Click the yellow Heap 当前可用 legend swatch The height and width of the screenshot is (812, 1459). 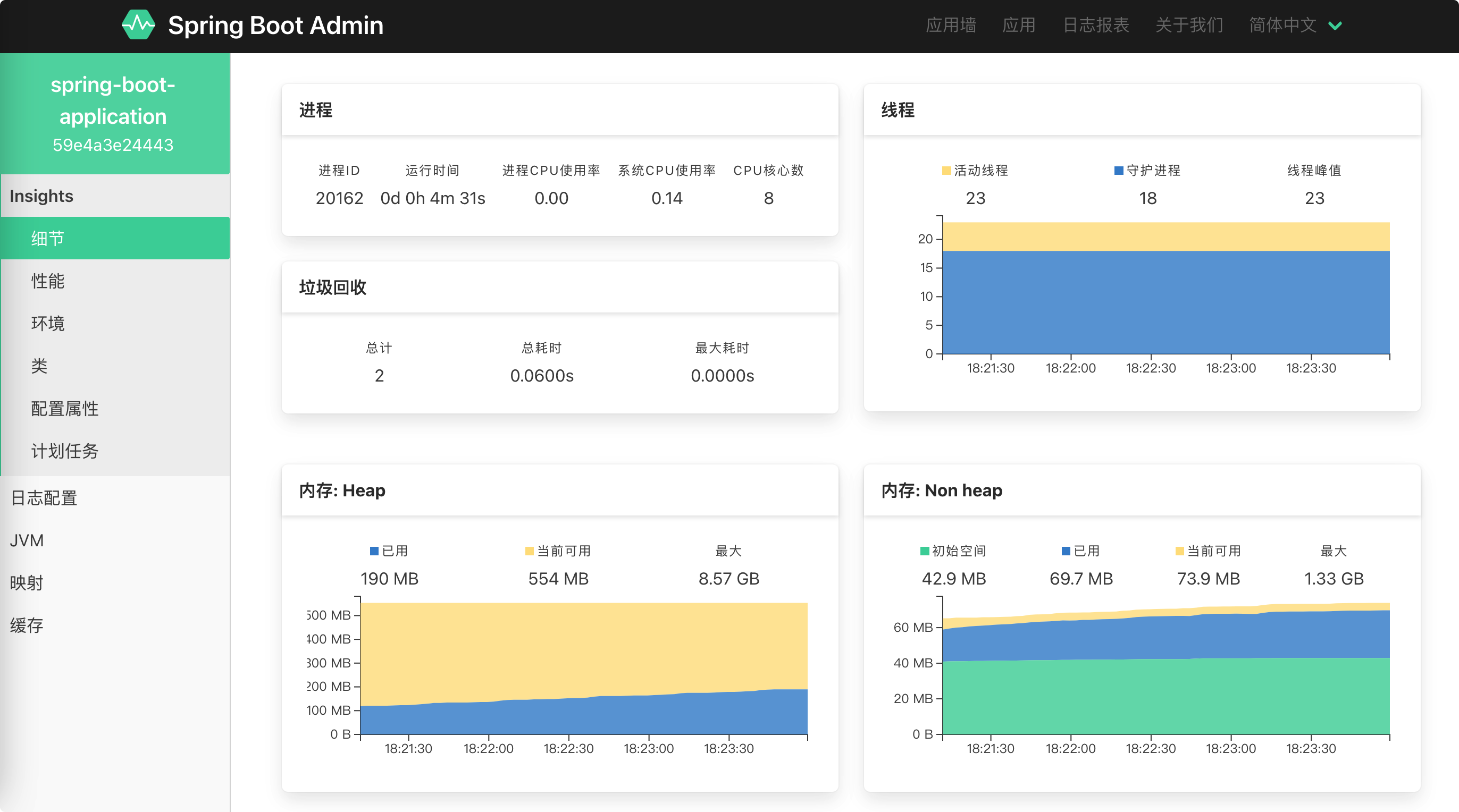[530, 551]
